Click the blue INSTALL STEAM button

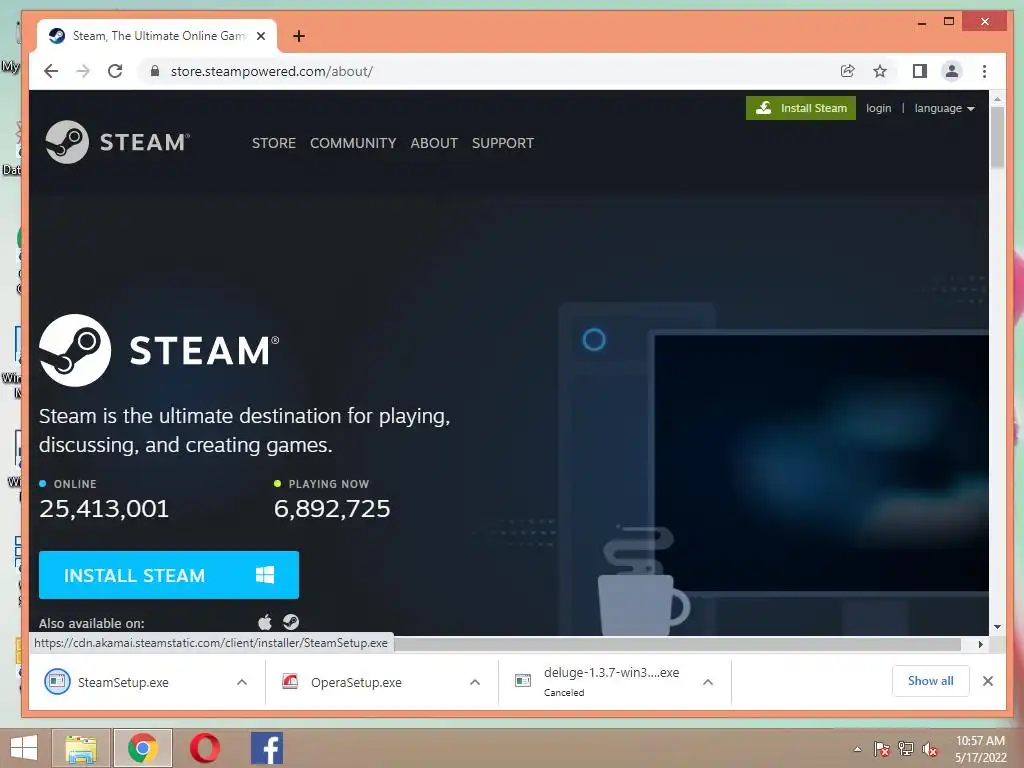168,575
